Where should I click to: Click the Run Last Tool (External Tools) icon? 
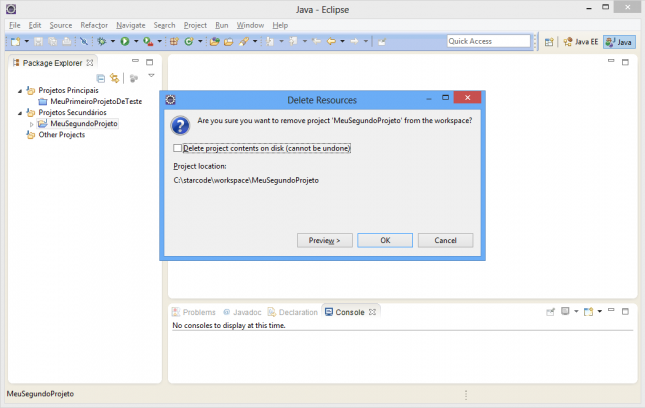coord(148,42)
